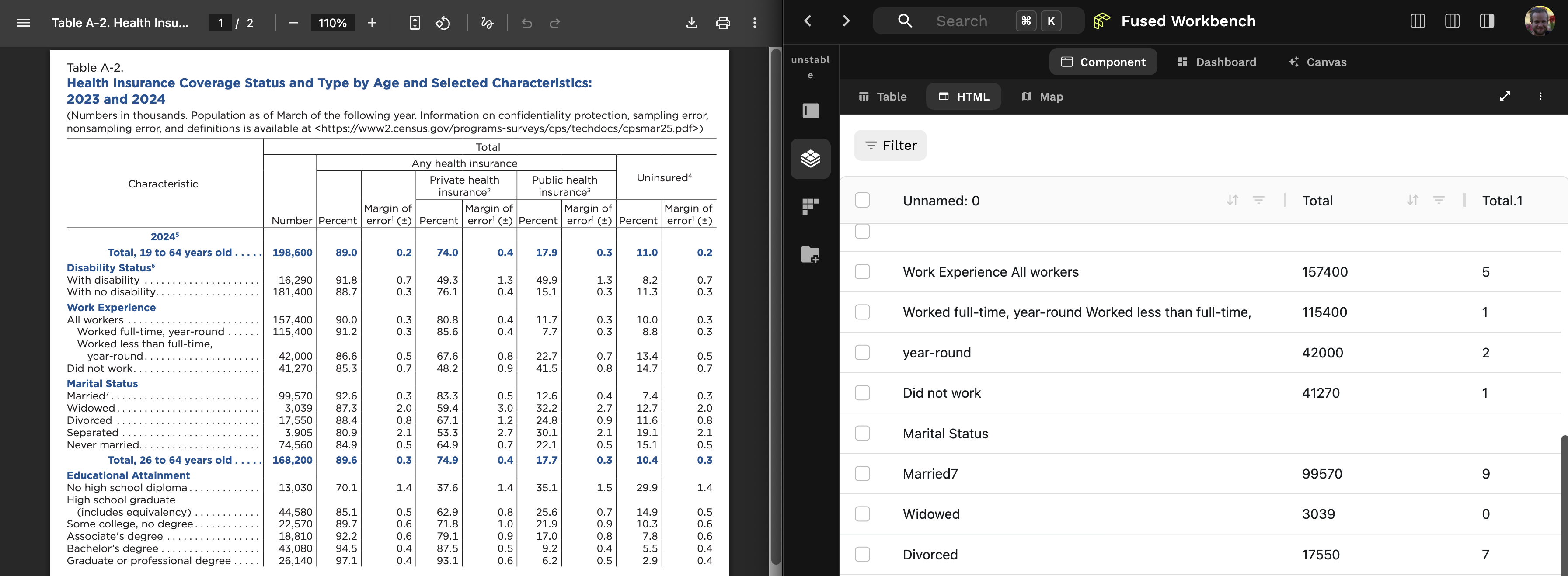Open filter for Total column
The height and width of the screenshot is (576, 1568).
click(x=1439, y=200)
